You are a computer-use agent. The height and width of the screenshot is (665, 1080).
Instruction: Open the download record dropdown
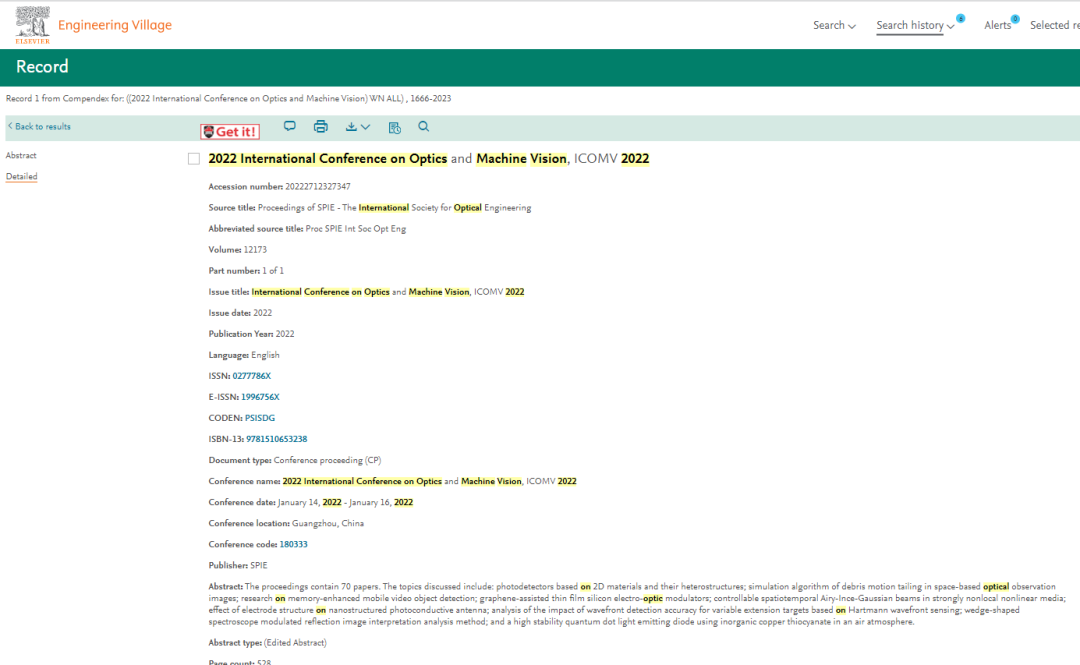coord(357,127)
